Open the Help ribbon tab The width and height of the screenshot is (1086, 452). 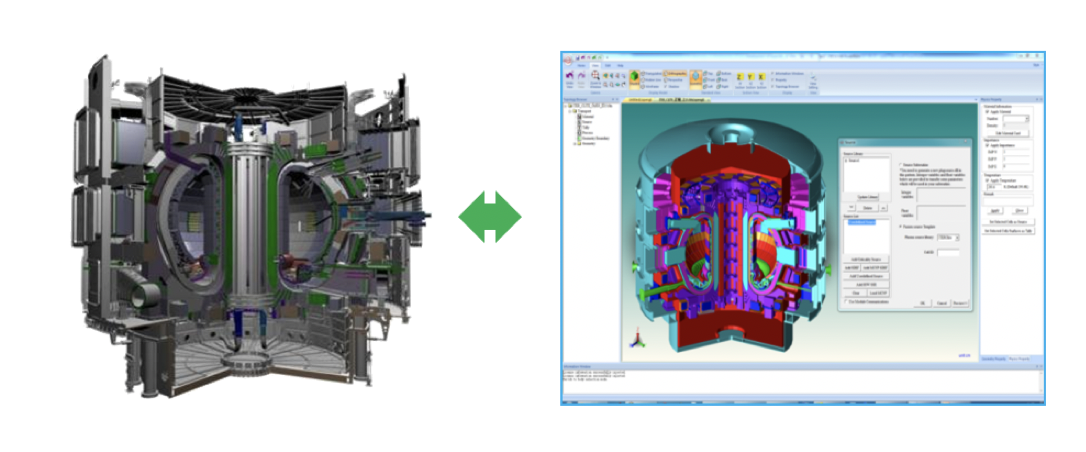point(620,65)
